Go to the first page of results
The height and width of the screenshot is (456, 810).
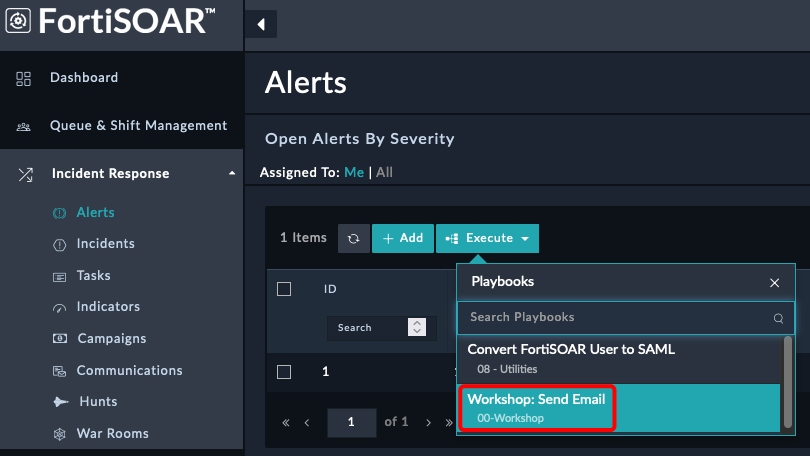[286, 423]
